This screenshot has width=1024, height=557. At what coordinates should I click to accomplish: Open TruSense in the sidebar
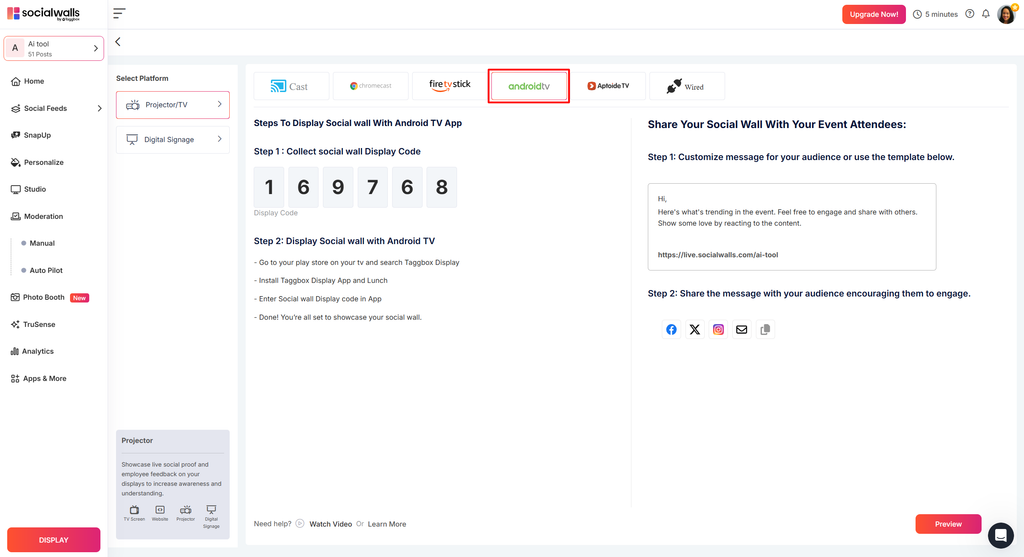[33, 325]
